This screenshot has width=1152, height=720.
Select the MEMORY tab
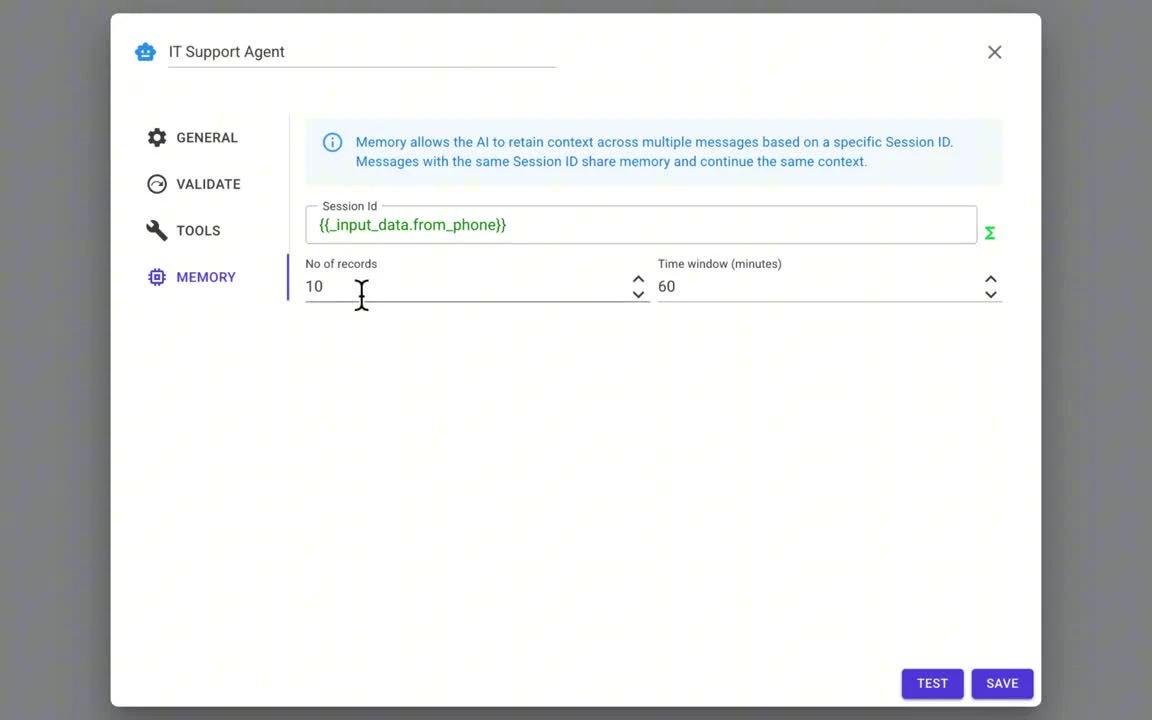192,277
